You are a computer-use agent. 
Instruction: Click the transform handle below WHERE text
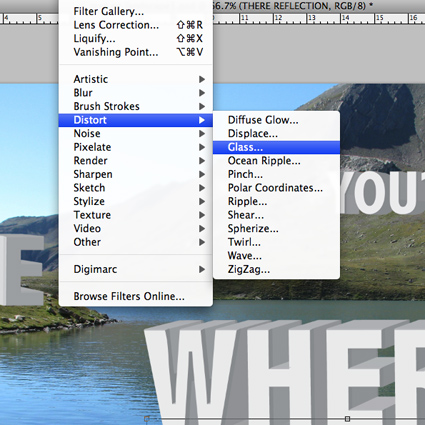point(347,419)
